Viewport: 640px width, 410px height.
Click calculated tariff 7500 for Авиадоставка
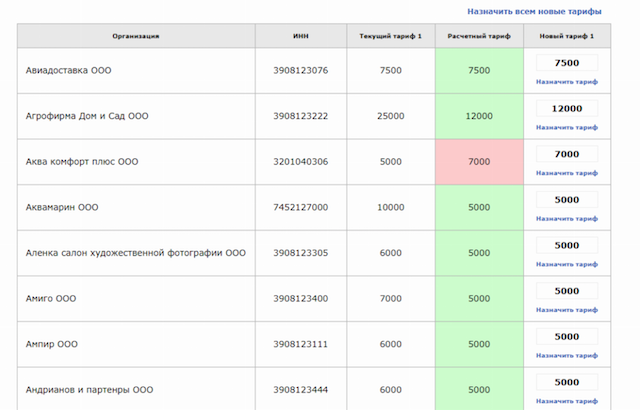click(x=479, y=71)
